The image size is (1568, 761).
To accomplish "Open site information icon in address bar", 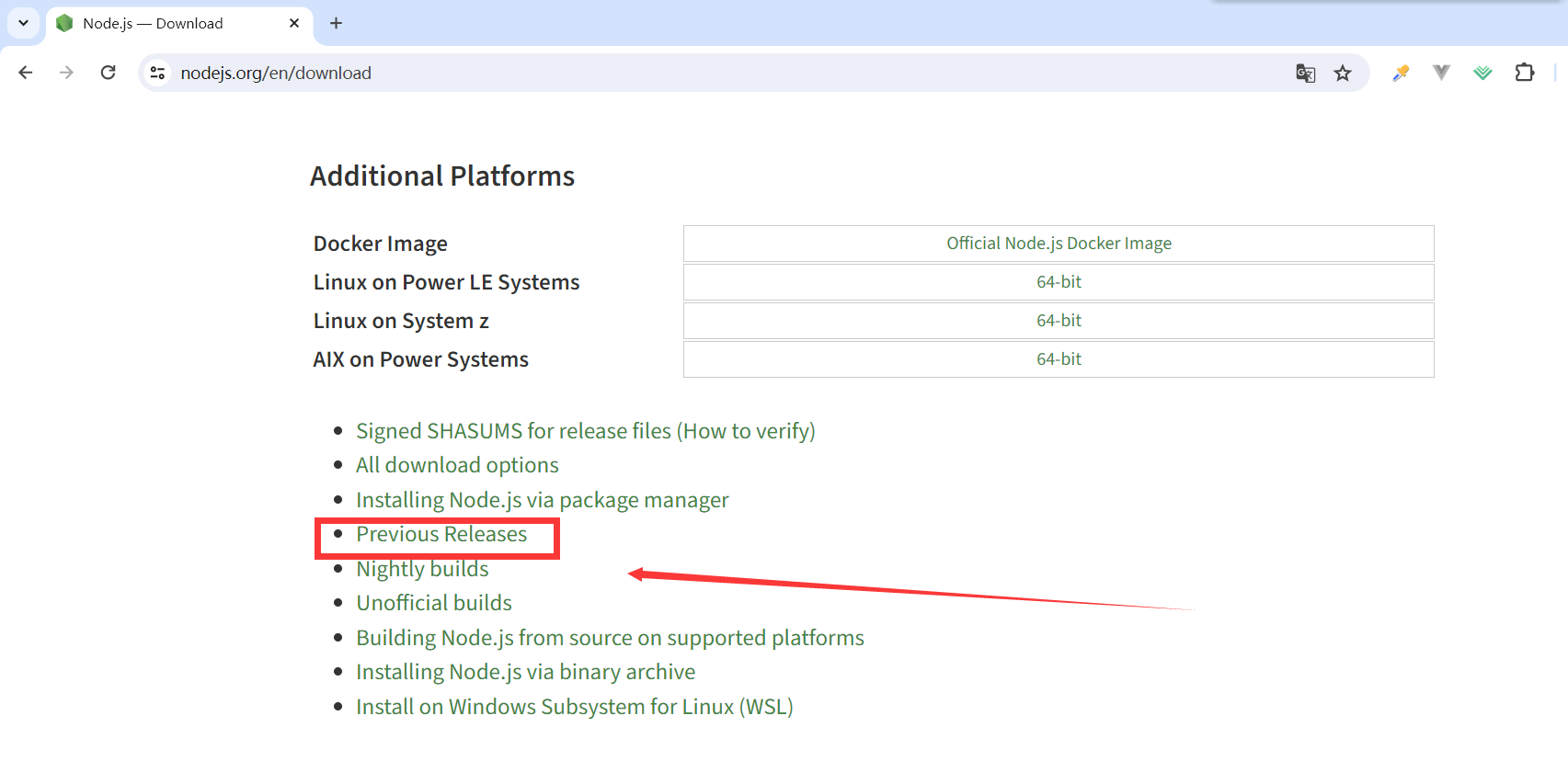I will coord(158,73).
